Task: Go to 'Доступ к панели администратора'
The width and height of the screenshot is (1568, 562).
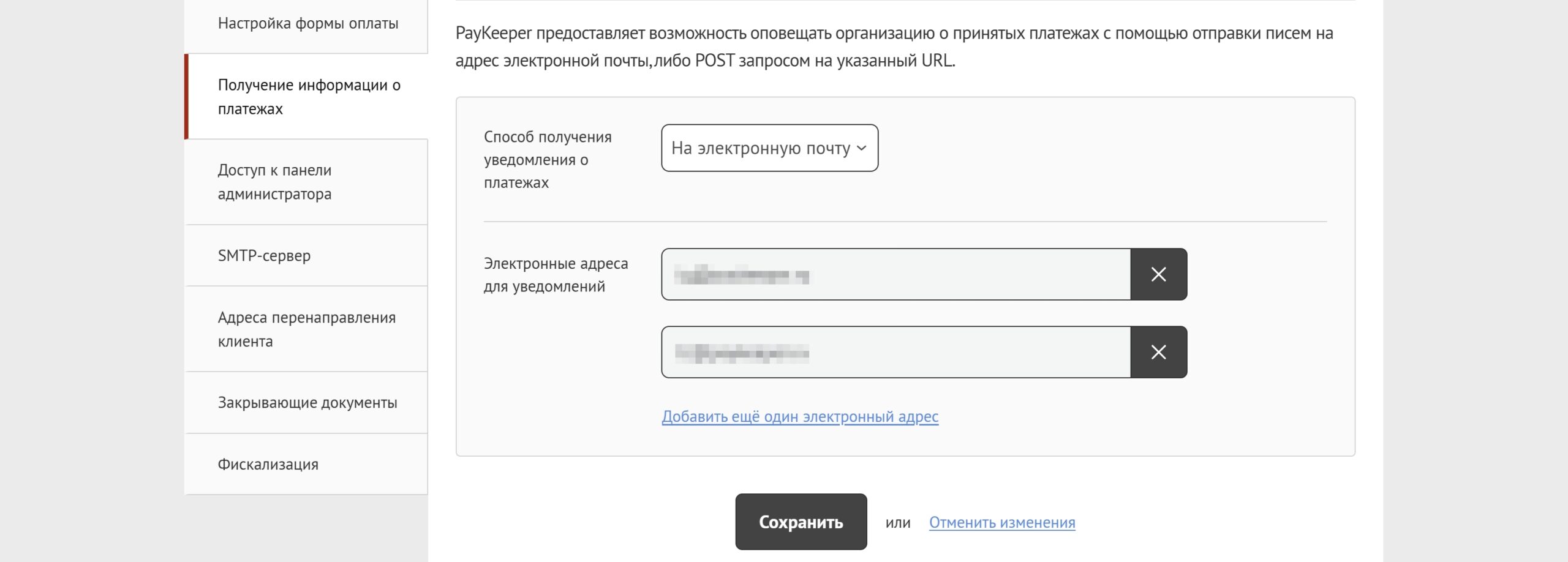Action: click(x=274, y=182)
